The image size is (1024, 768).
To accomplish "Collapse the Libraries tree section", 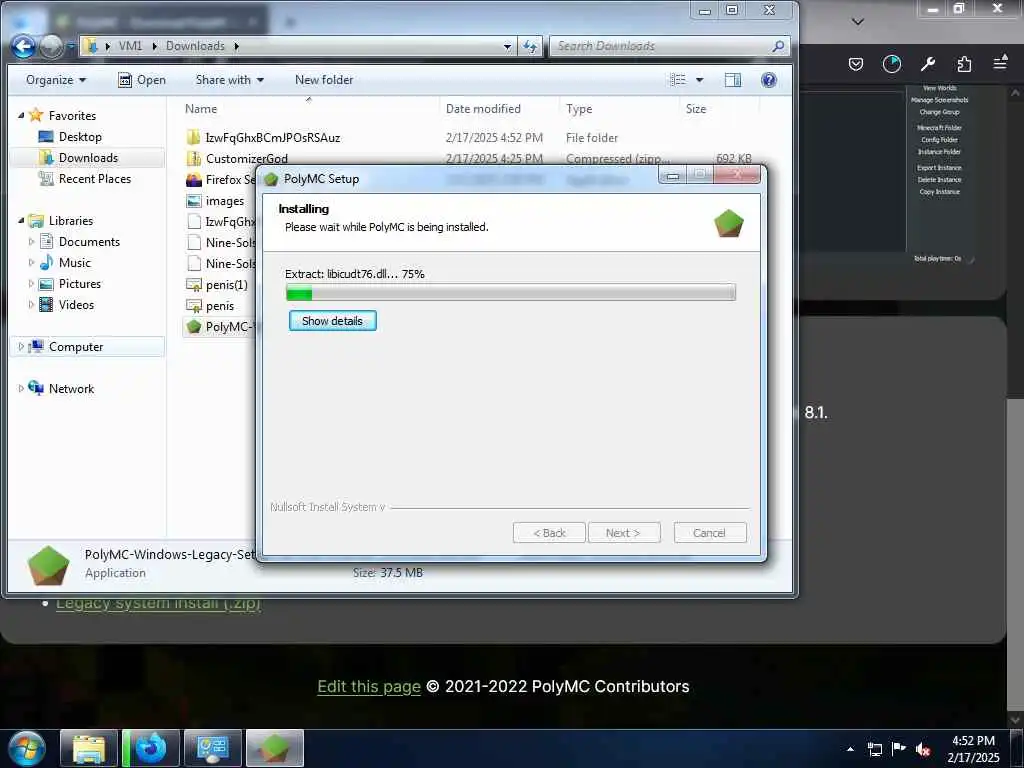I will 22,221.
